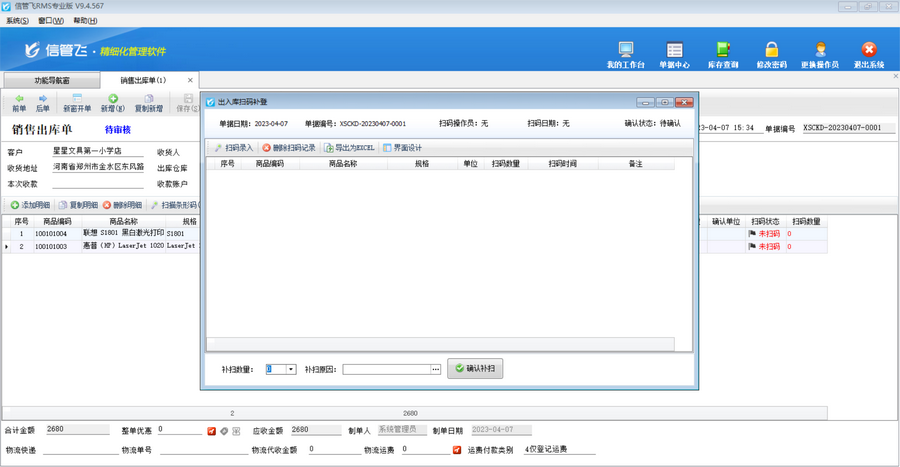Expand the 补扫数量 dropdown arrow

point(291,369)
